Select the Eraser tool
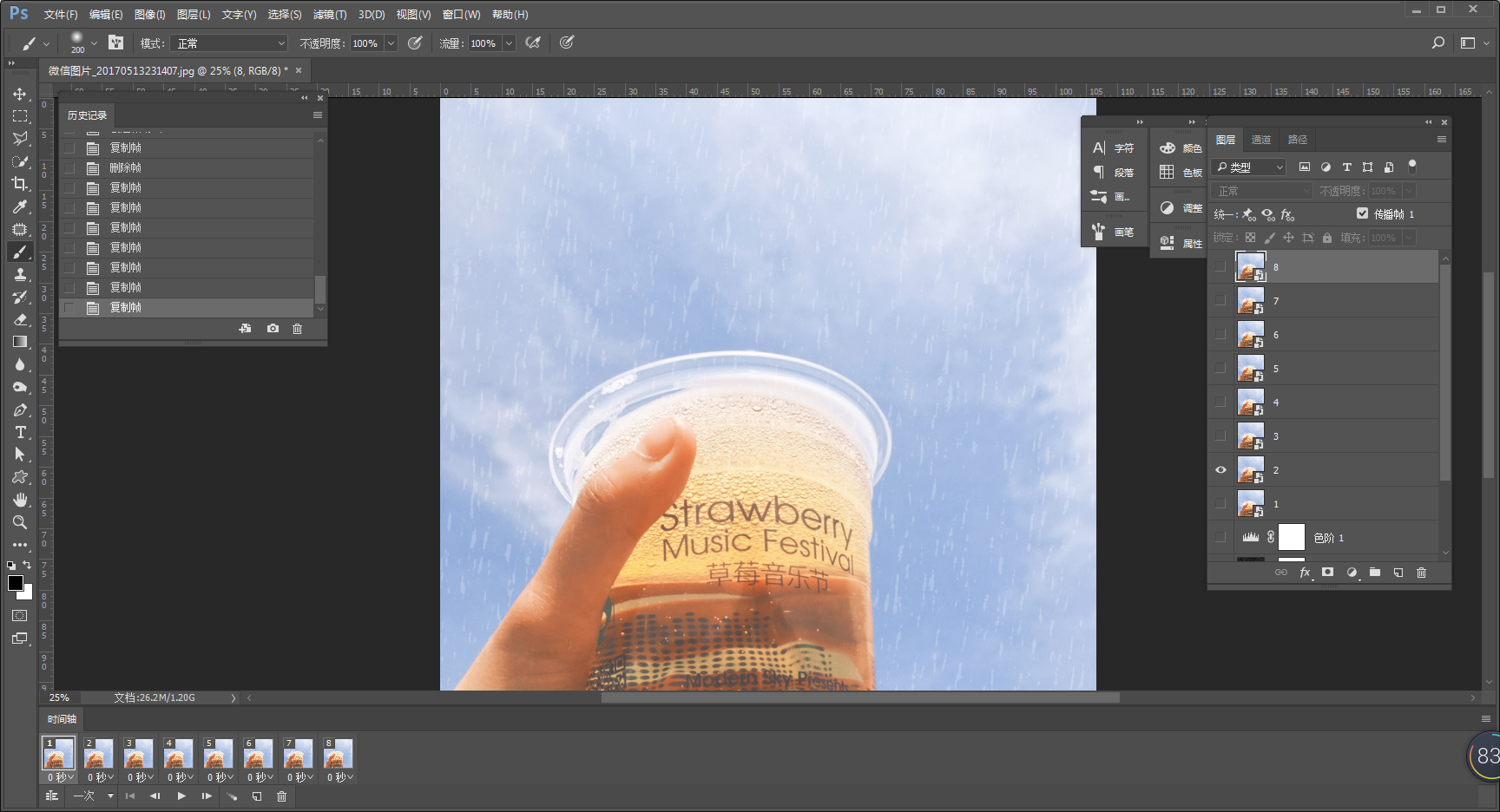The image size is (1500, 812). point(20,319)
